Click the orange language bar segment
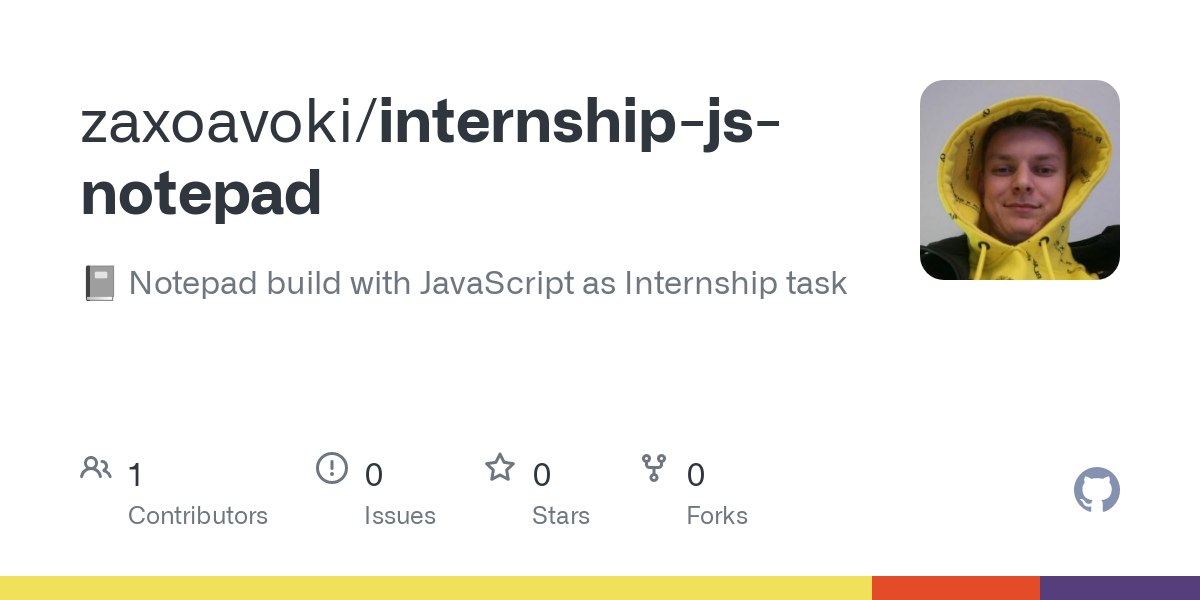Viewport: 1200px width, 600px height. pos(956,588)
